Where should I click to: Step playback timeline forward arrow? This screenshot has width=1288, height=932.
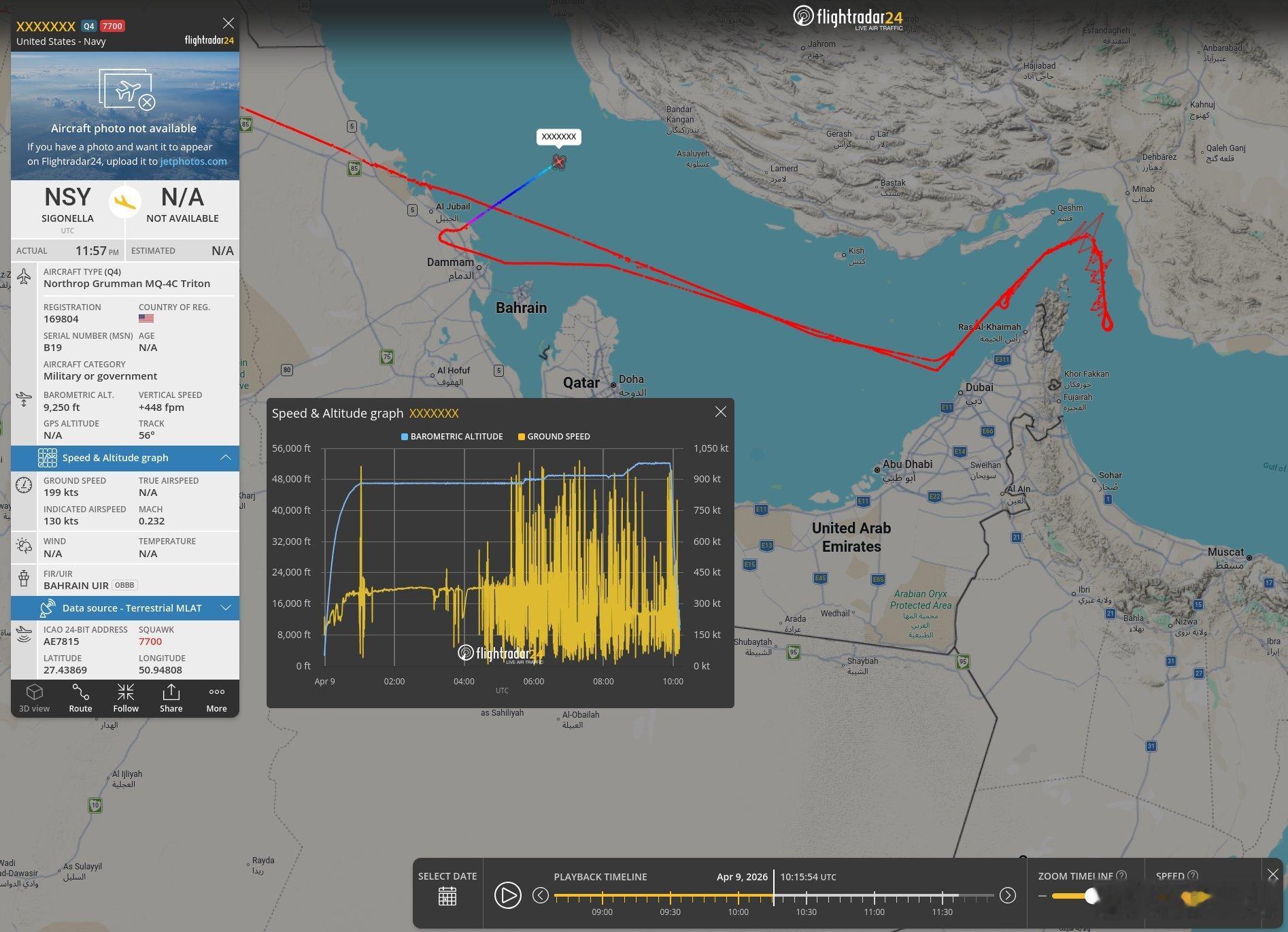(1007, 895)
